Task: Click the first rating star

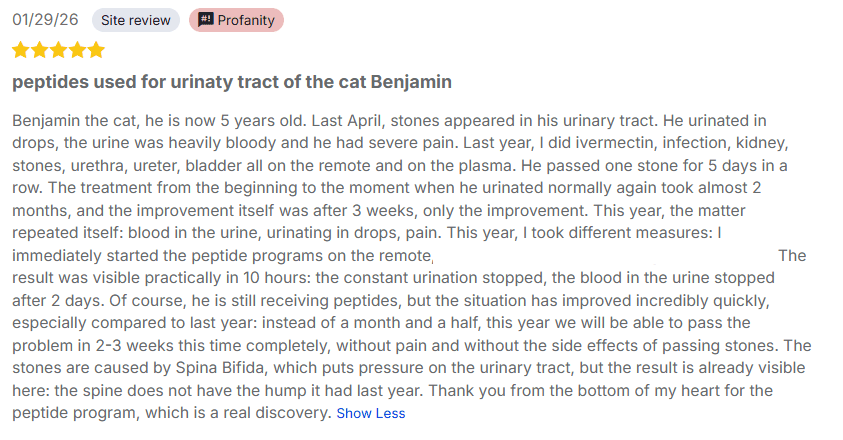Action: pos(21,50)
